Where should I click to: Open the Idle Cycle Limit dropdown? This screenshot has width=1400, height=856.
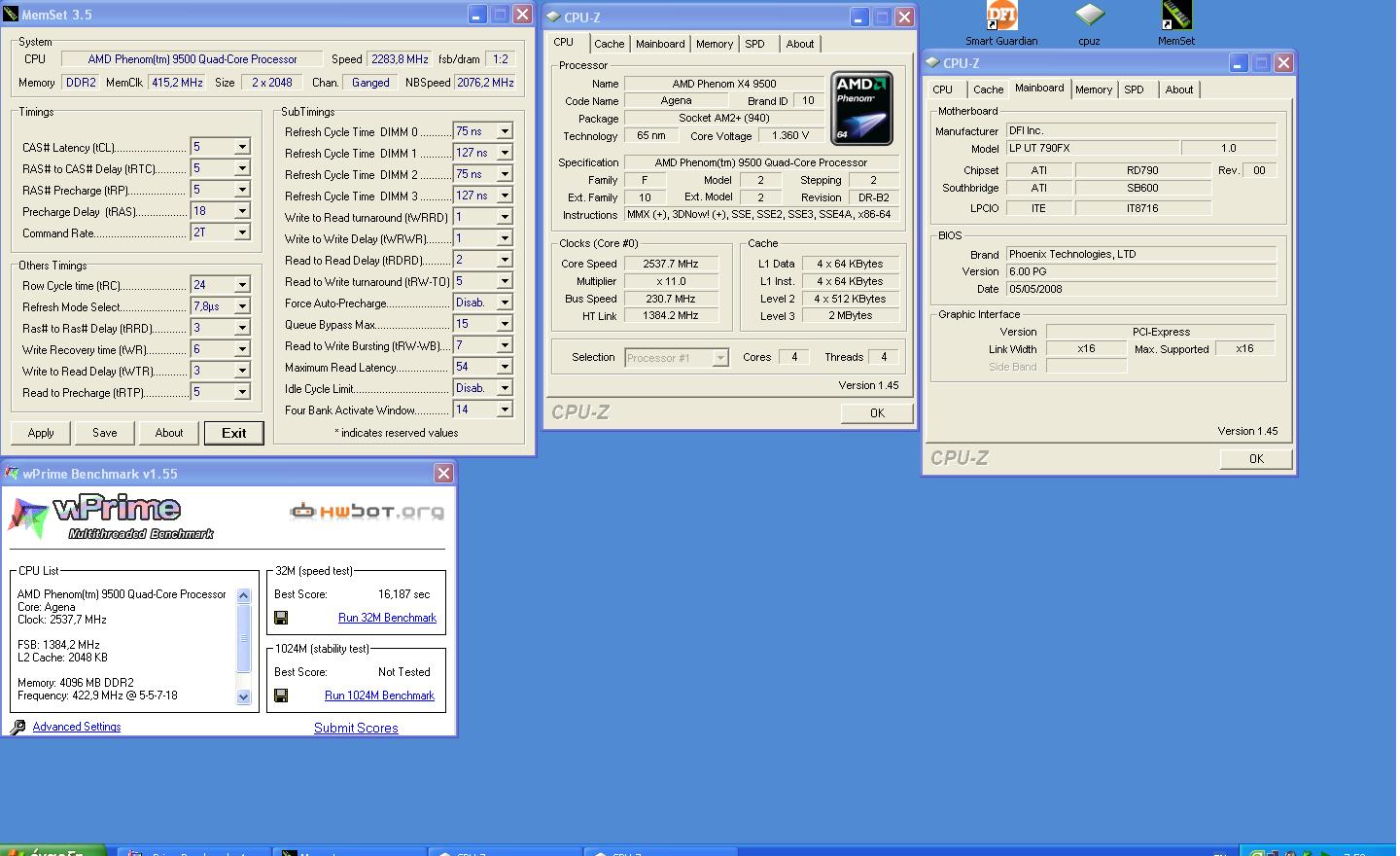[x=505, y=388]
